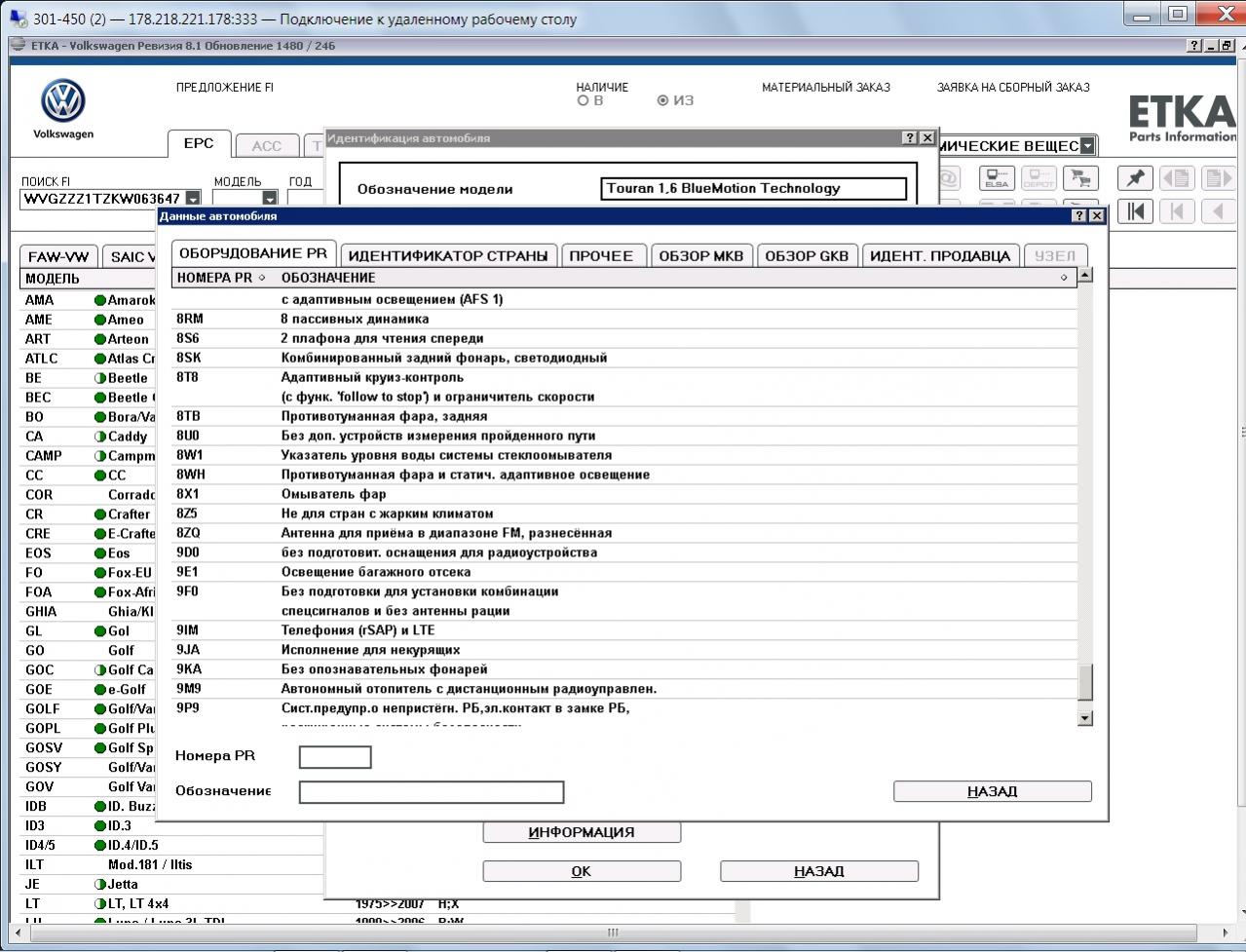Click the DEPOT toolbar icon
1246x952 pixels.
(1038, 179)
